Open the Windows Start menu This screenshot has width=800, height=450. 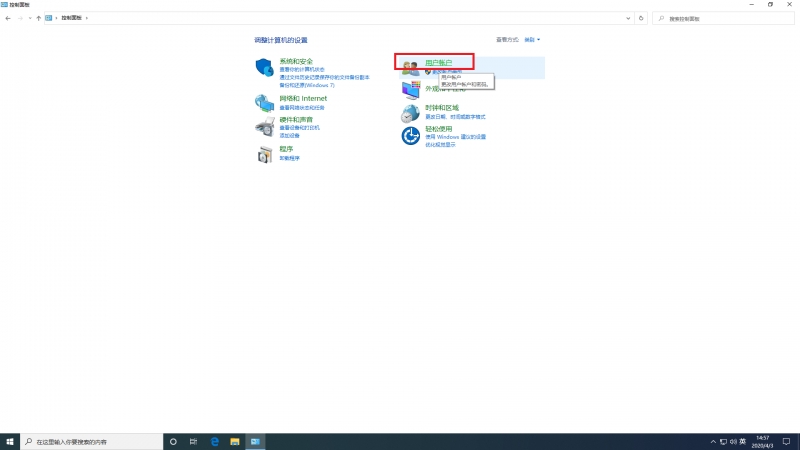point(10,442)
